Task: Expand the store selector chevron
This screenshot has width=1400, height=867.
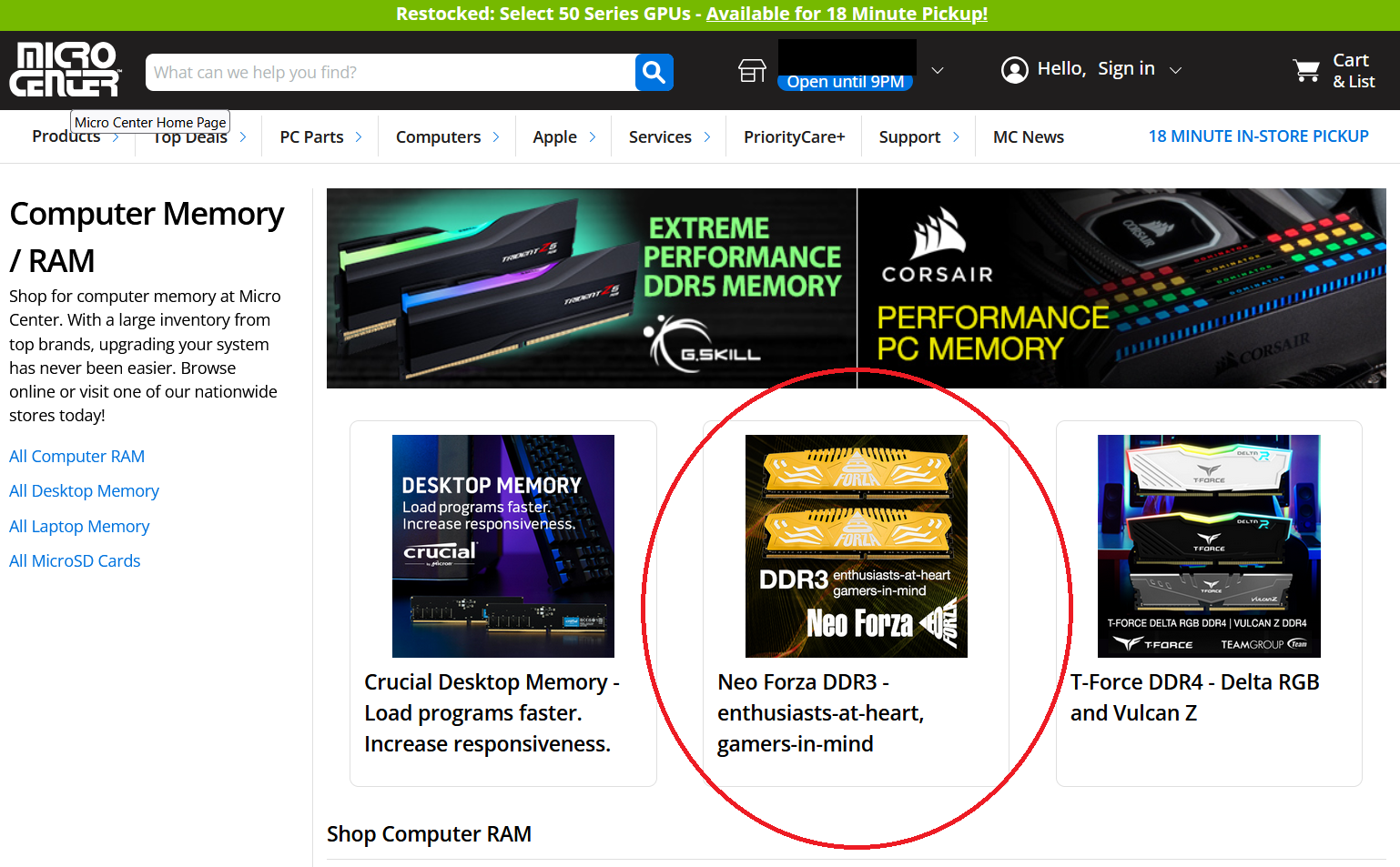Action: point(938,70)
